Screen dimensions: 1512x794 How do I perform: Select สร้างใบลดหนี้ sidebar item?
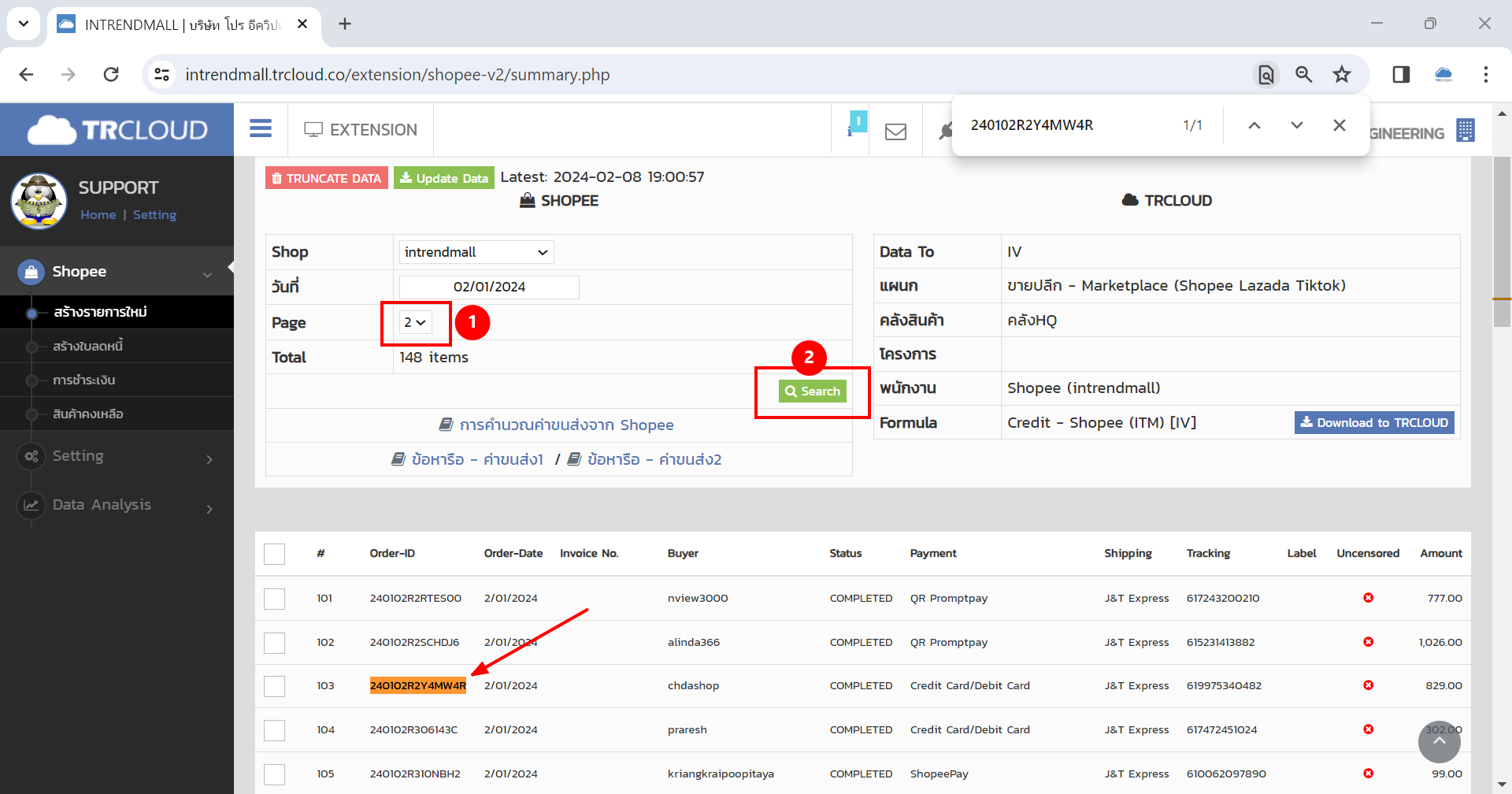(117, 346)
